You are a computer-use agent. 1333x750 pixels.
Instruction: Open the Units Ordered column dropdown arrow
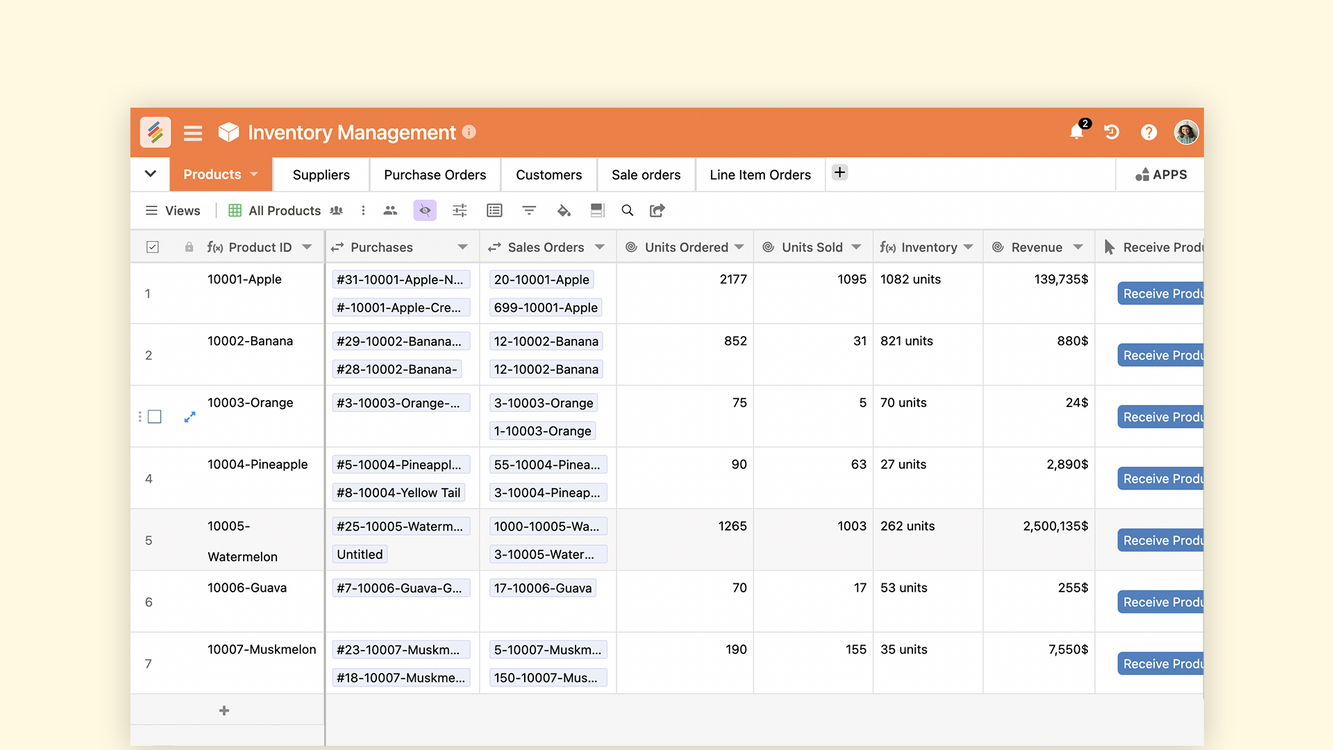[x=739, y=247]
